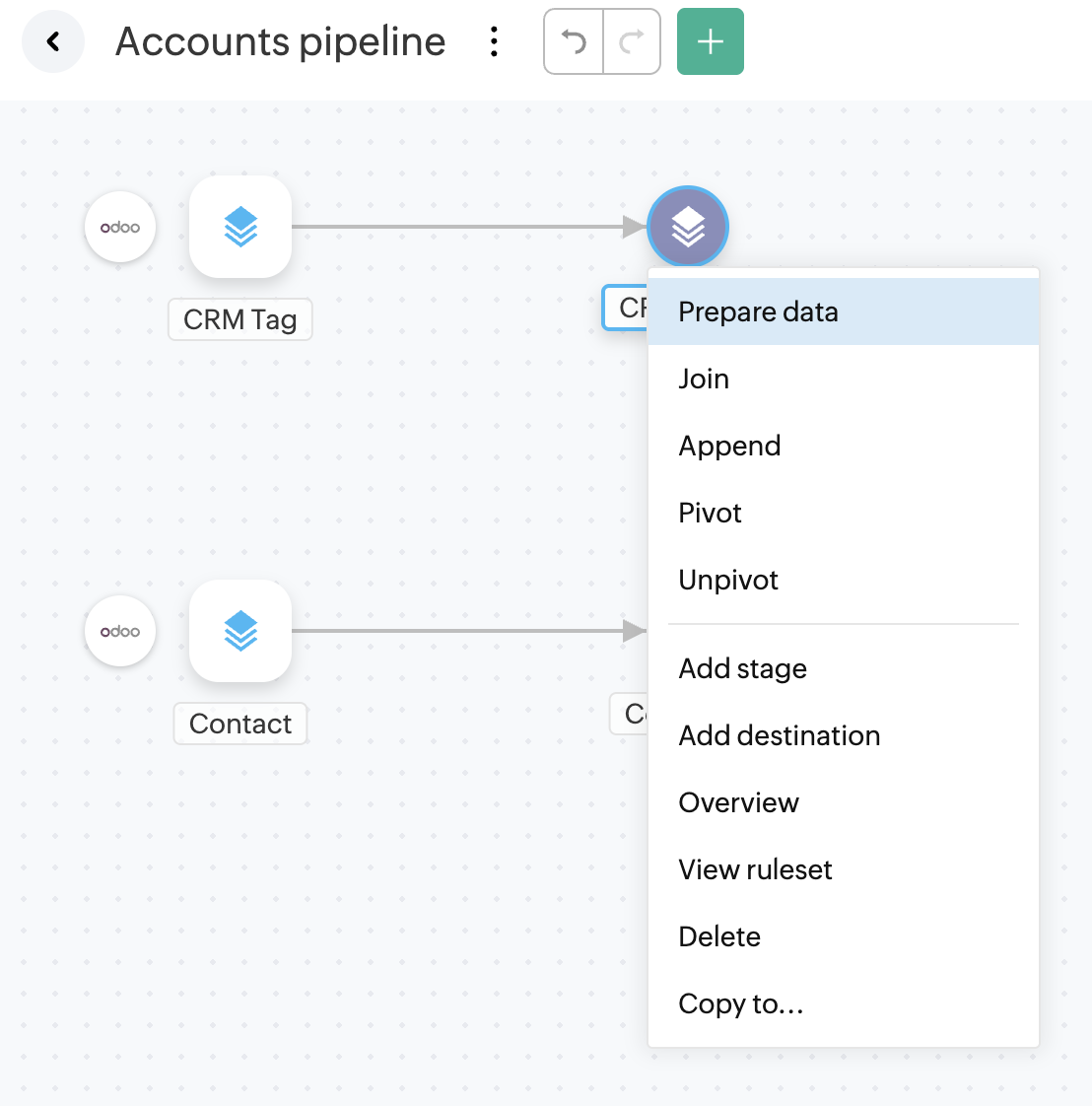The height and width of the screenshot is (1106, 1092).
Task: Choose Join from the context menu
Action: 704,379
